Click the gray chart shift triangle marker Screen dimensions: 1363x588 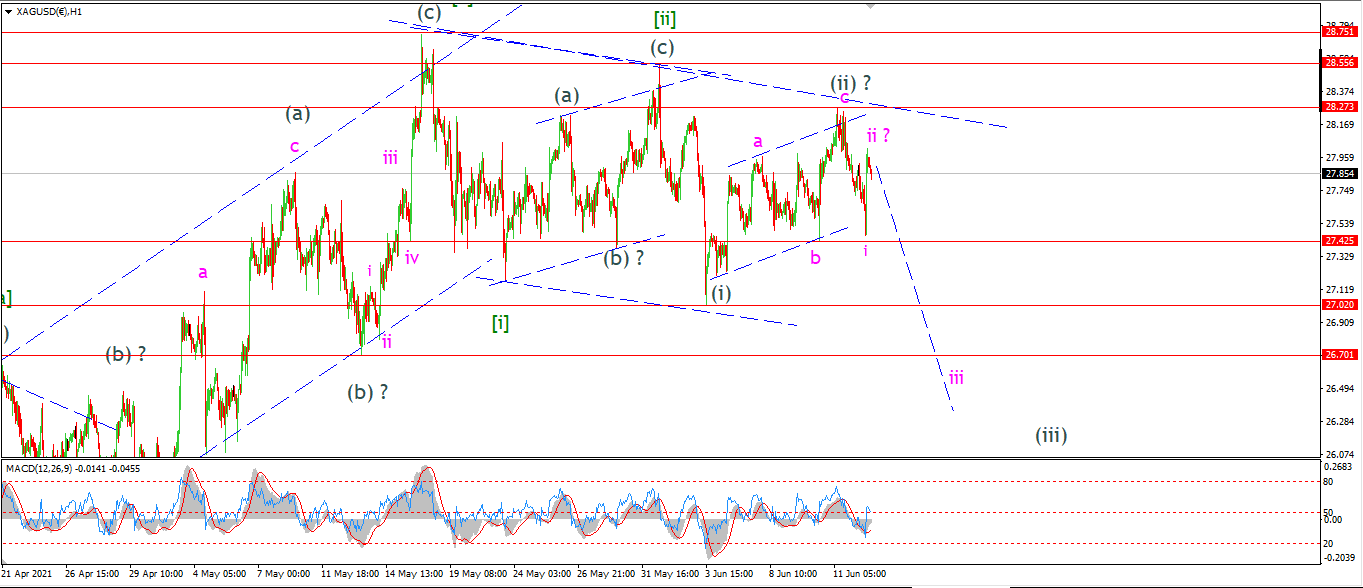click(x=870, y=5)
